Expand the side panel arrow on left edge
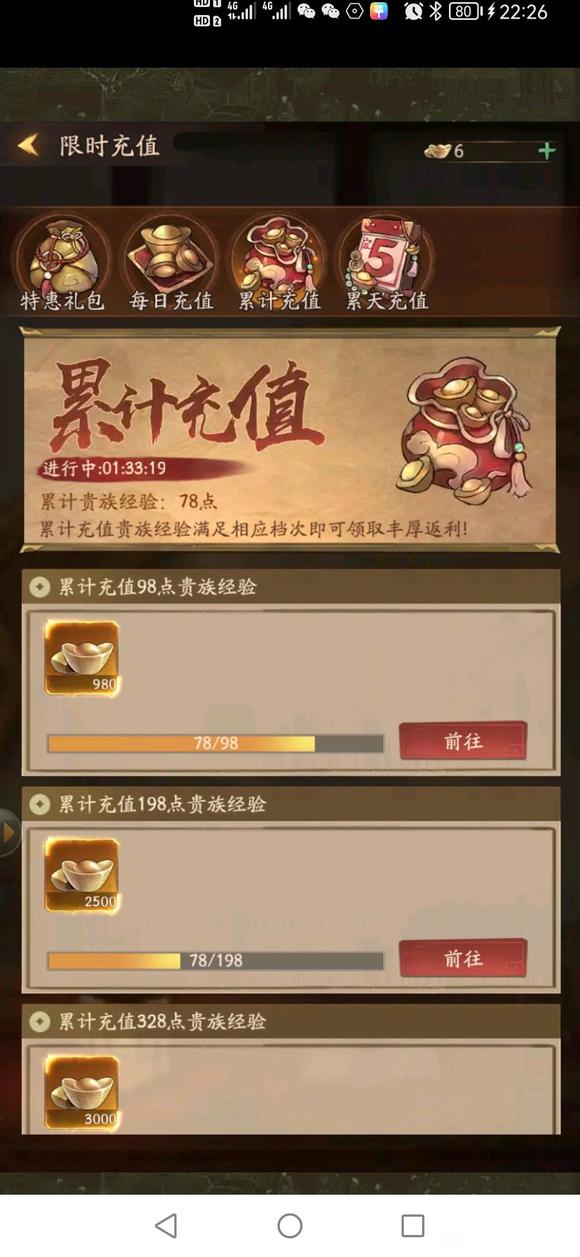580x1257 pixels. click(x=9, y=833)
